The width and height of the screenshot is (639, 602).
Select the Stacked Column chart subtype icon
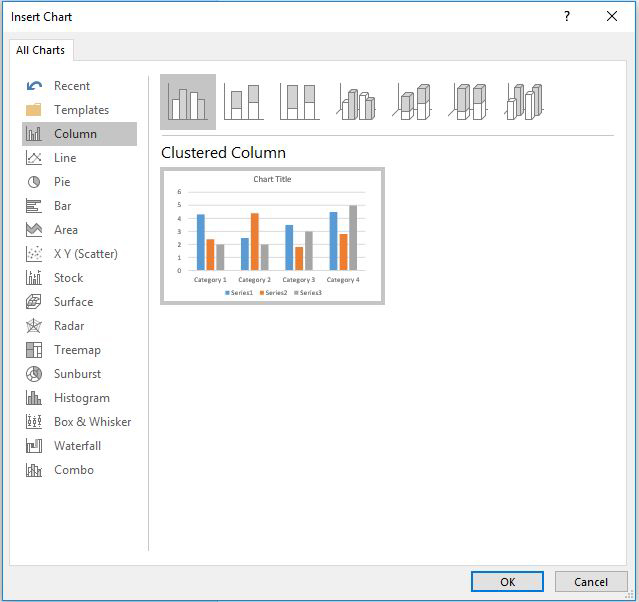244,102
